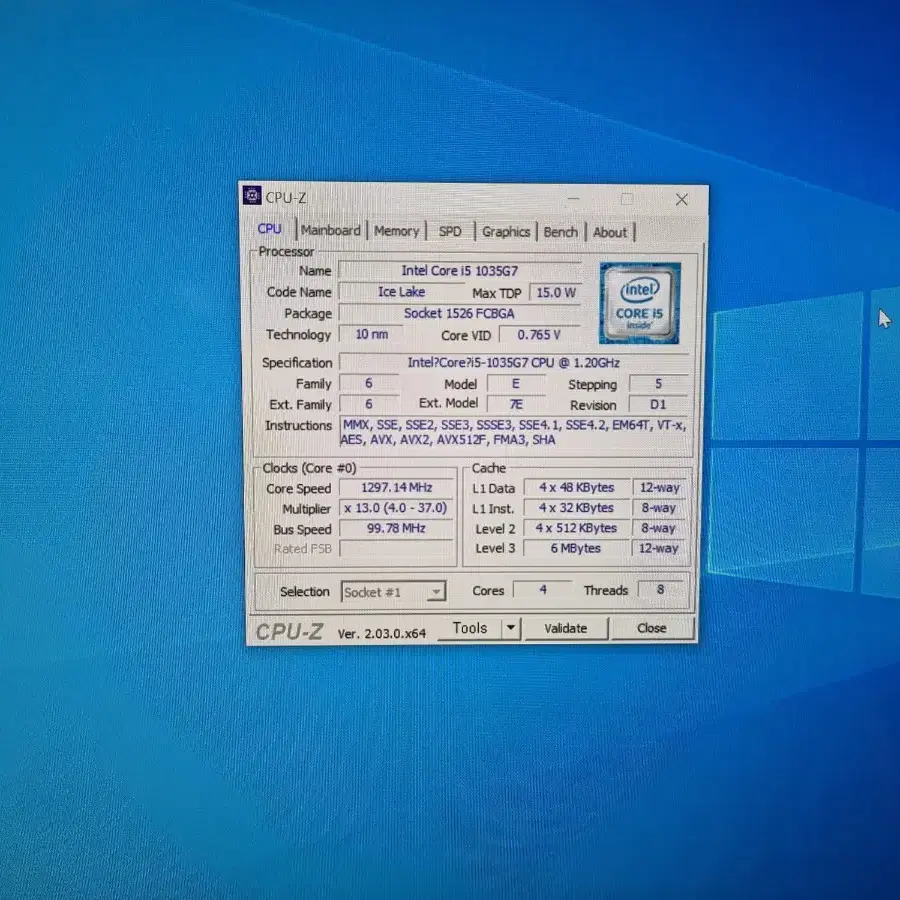Click the Level 3 12-way associativity
900x900 pixels.
tap(660, 548)
